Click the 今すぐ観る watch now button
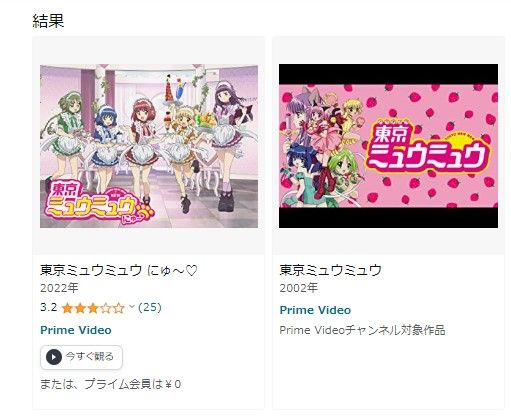Image resolution: width=511 pixels, height=417 pixels. [81, 357]
